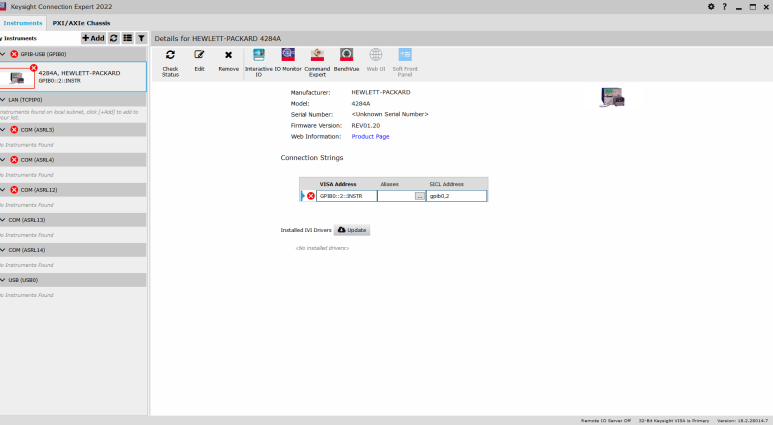Open the Edit instrument tool
The height and width of the screenshot is (425, 773).
coord(199,61)
